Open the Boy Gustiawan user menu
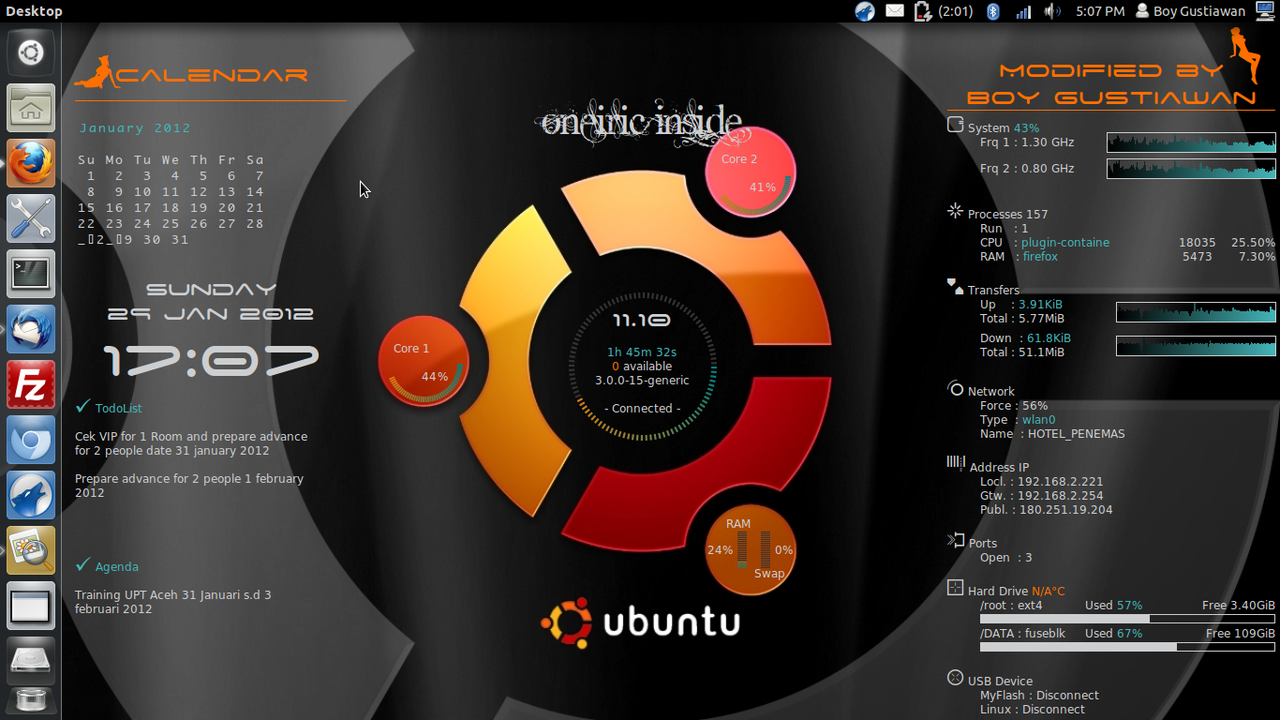Screen dimensions: 1280x720 coord(1190,11)
